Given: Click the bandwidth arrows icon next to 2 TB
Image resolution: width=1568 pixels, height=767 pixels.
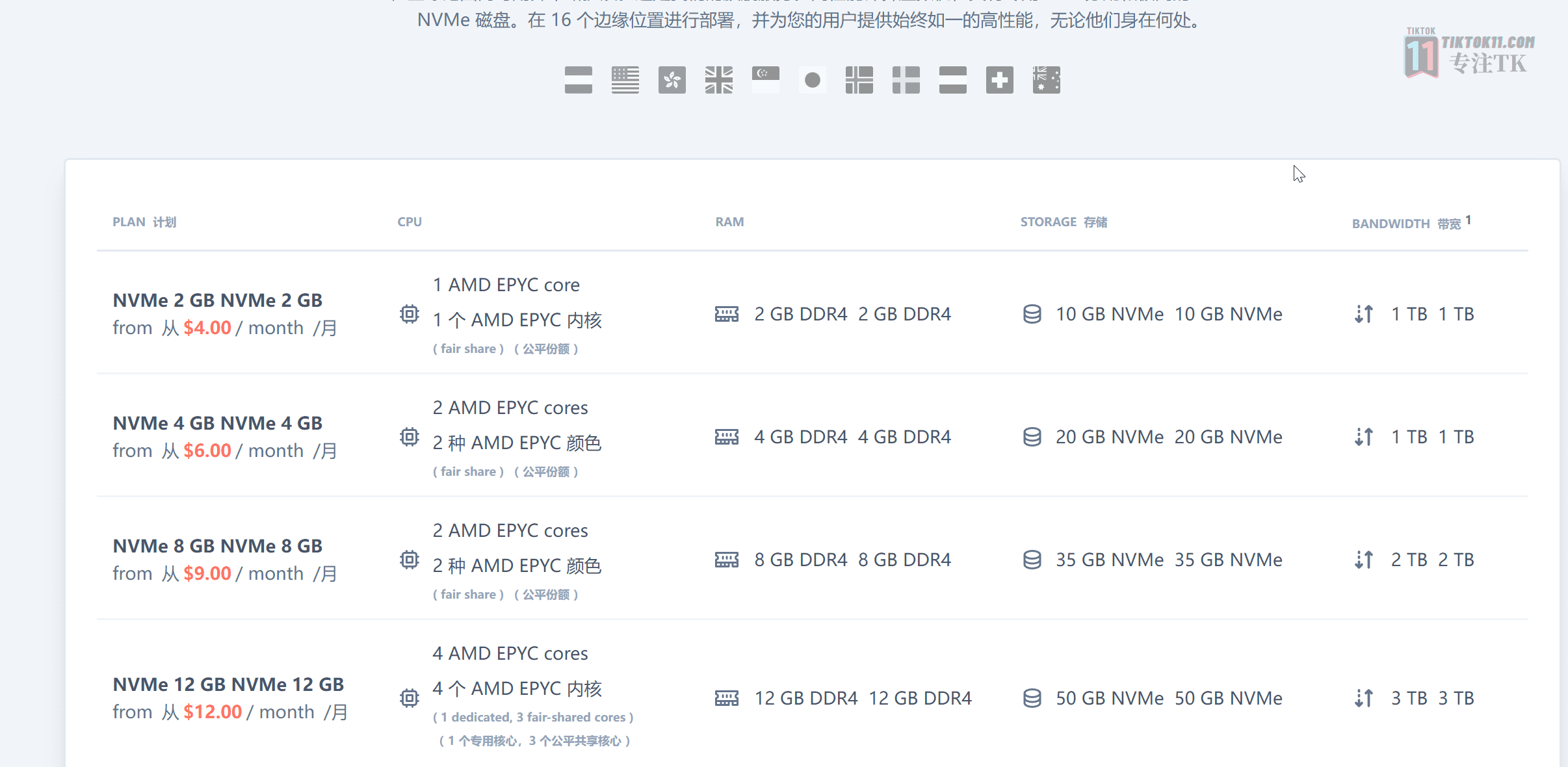Looking at the screenshot, I should 1364,560.
